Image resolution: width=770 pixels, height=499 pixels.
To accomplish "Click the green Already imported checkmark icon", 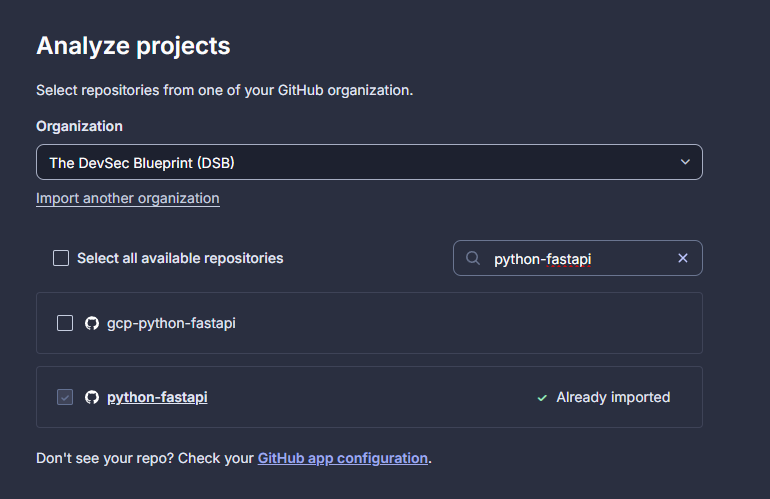I will click(542, 397).
